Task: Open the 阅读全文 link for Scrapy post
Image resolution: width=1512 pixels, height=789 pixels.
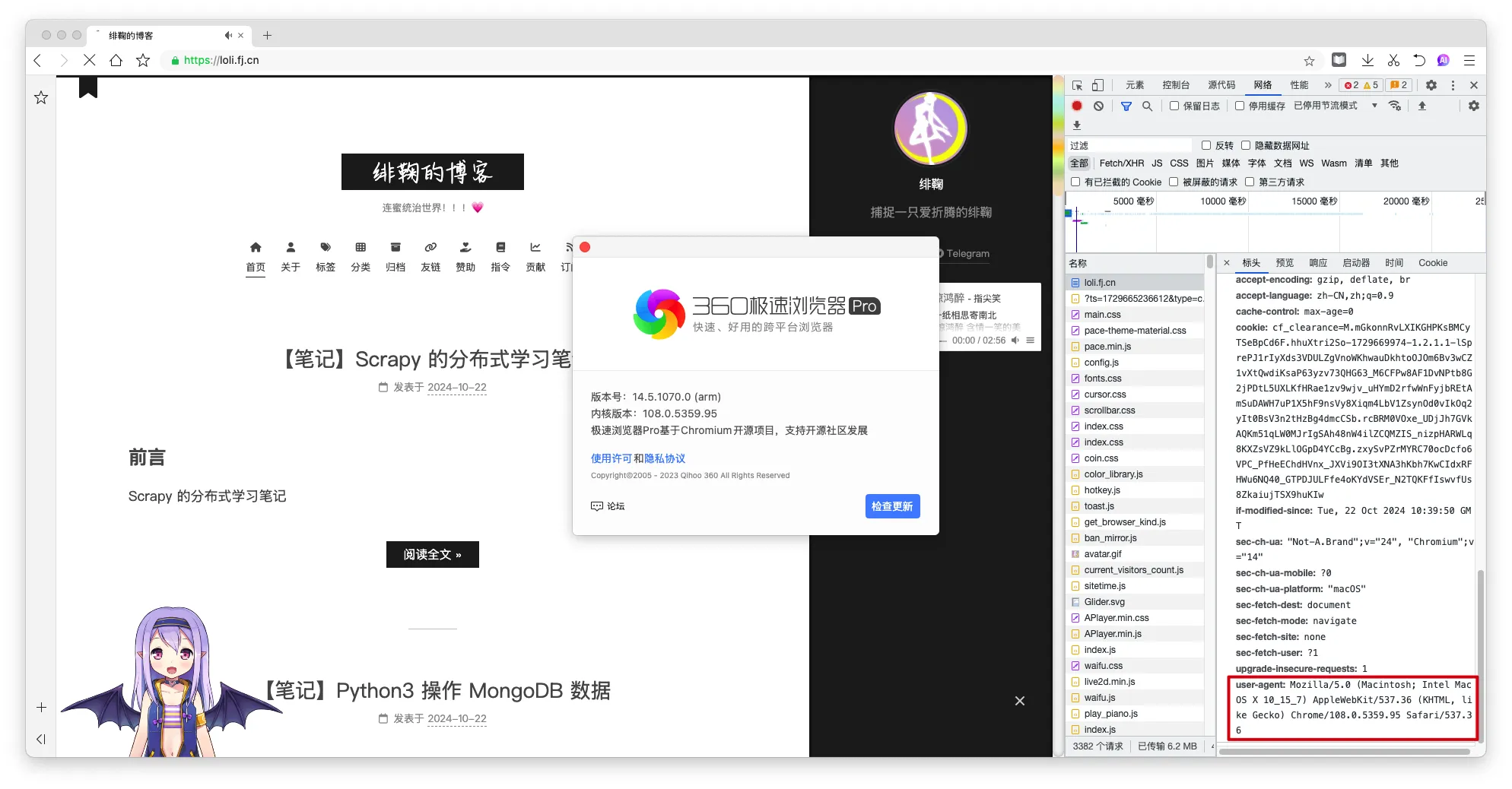Action: pyautogui.click(x=432, y=554)
